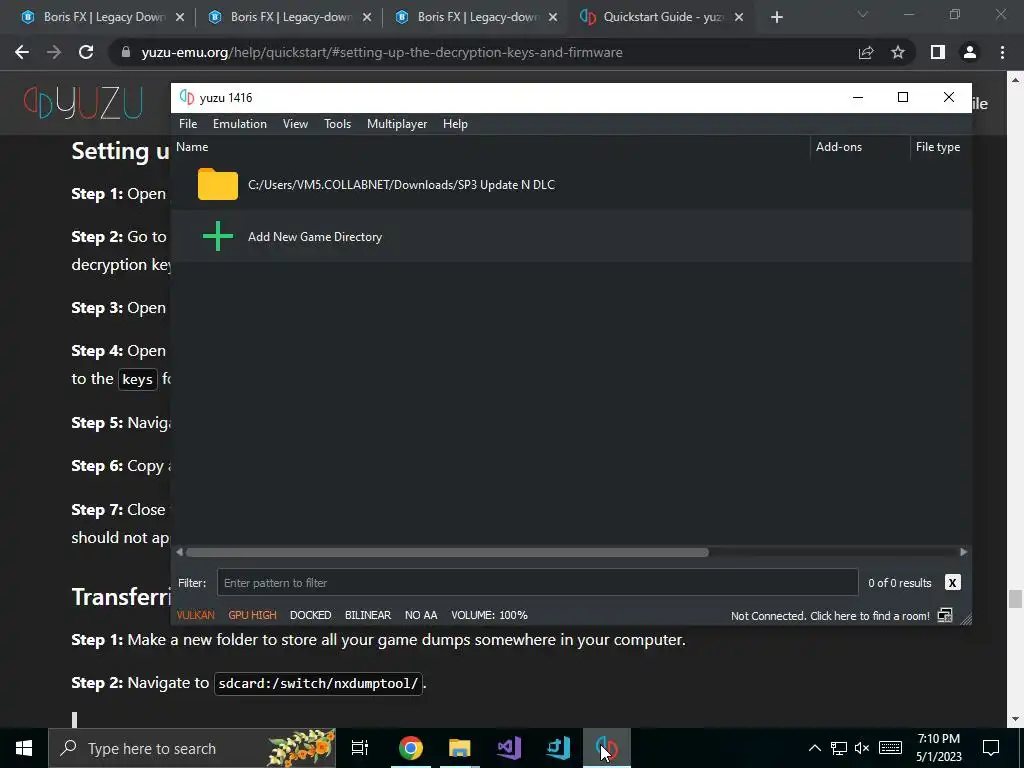Open the View menu in yuzu
Screen dimensions: 1024x768
click(x=295, y=123)
